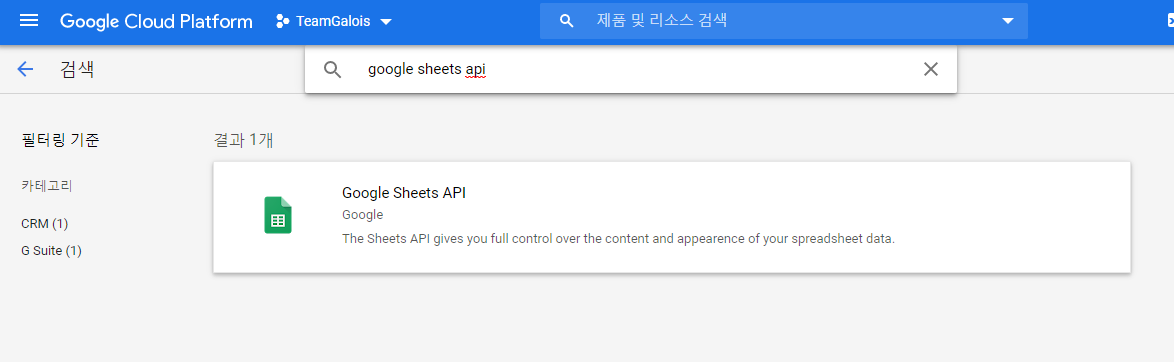Clear the search with the X icon
The width and height of the screenshot is (1174, 362).
point(931,70)
